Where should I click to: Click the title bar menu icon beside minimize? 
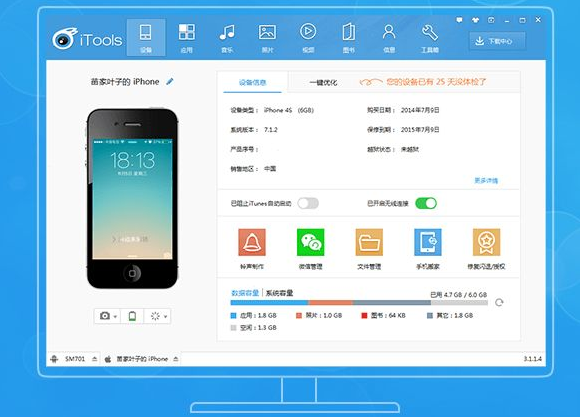pyautogui.click(x=491, y=20)
